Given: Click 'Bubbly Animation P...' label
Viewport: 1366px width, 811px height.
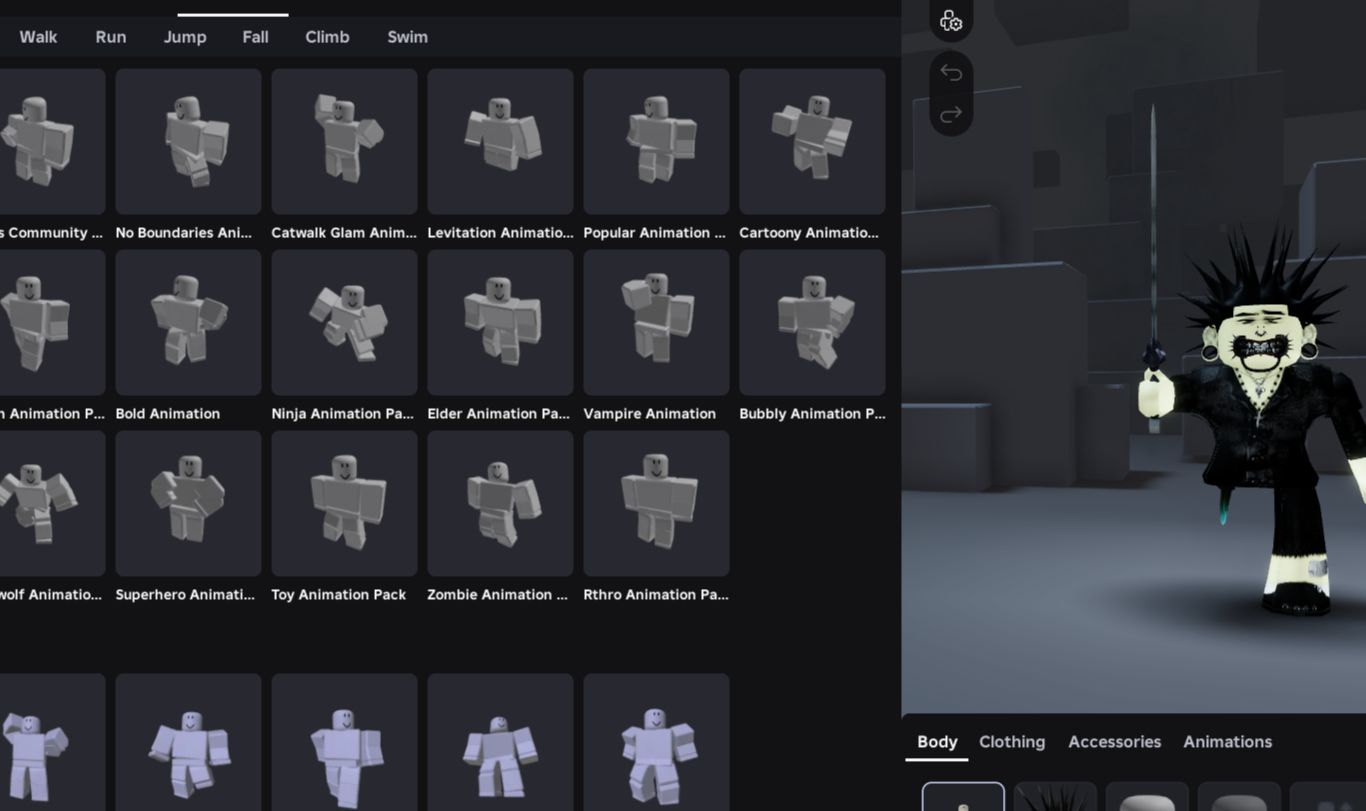Looking at the screenshot, I should [812, 414].
